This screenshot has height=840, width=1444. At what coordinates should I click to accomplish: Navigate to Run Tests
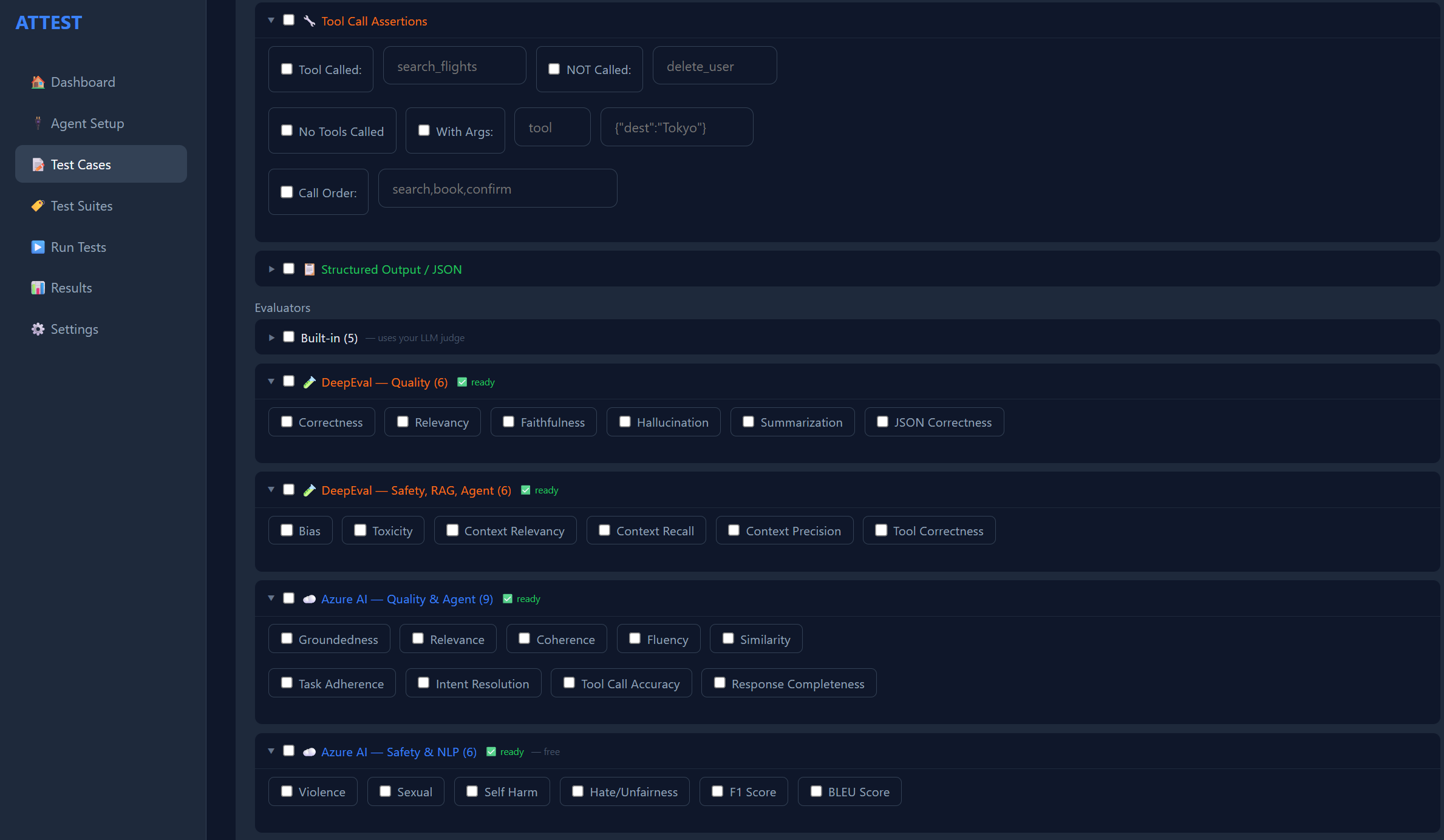coord(101,247)
